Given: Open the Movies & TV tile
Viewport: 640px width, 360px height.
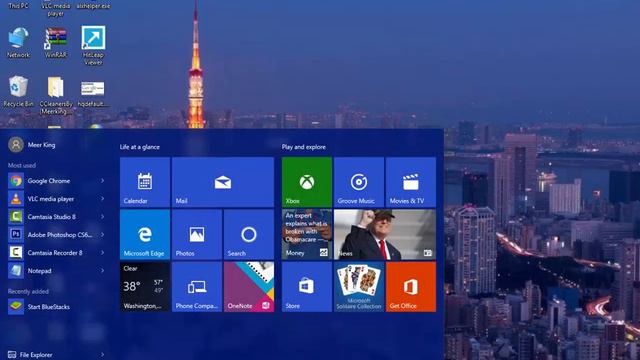Looking at the screenshot, I should coord(411,182).
